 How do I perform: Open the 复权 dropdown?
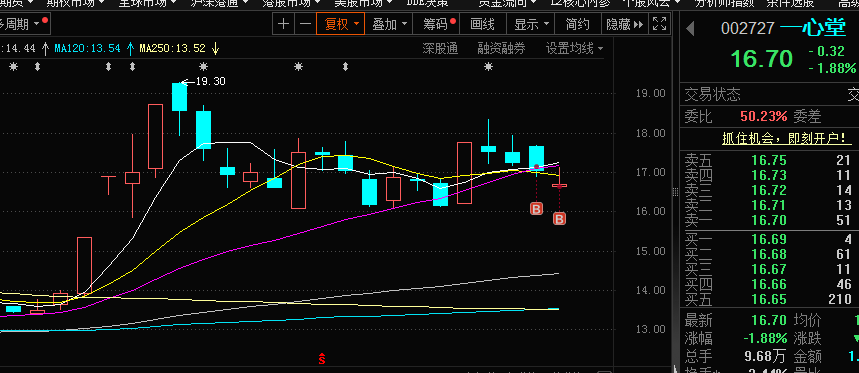(x=341, y=24)
